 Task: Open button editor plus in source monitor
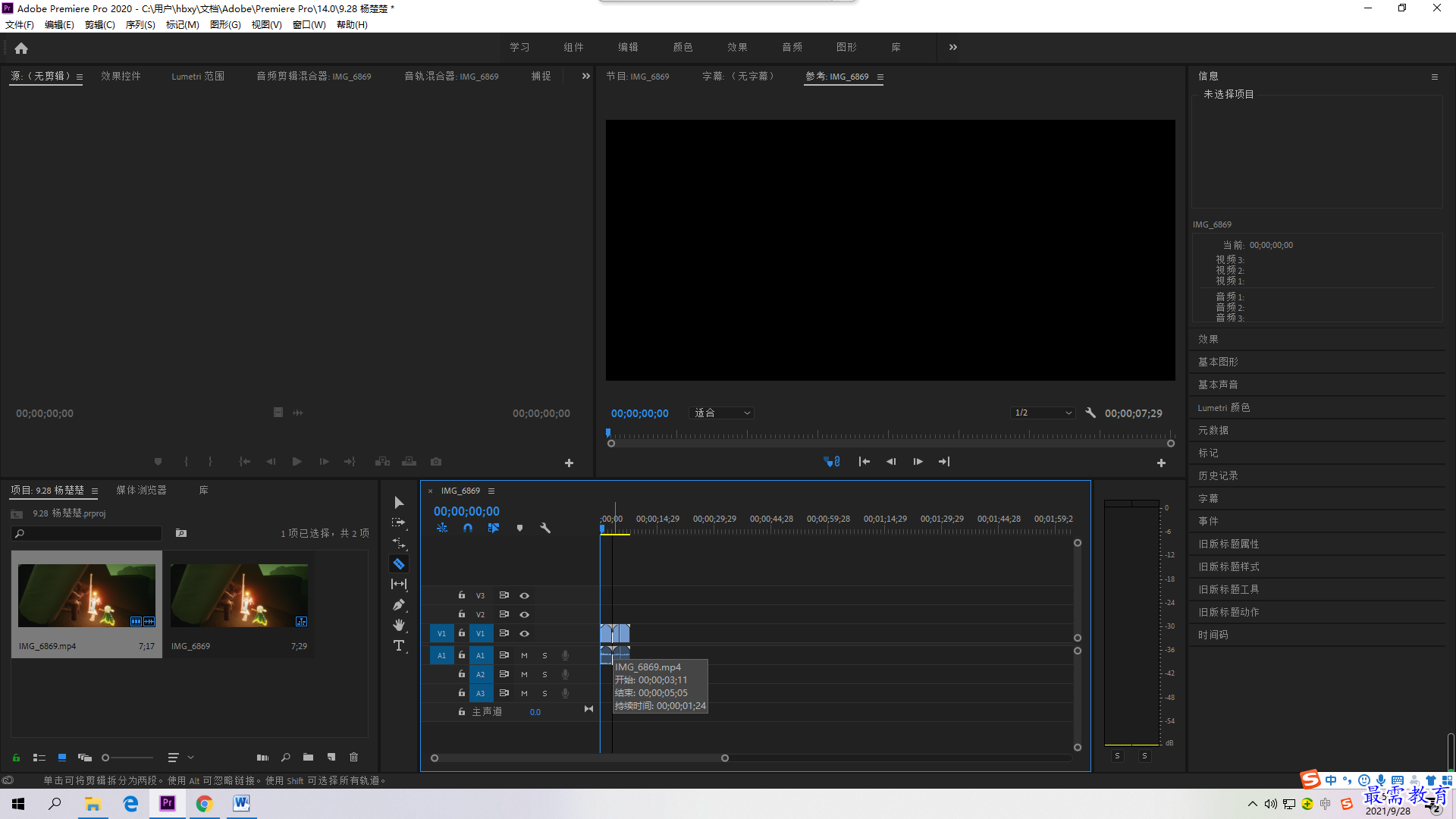[x=569, y=463]
